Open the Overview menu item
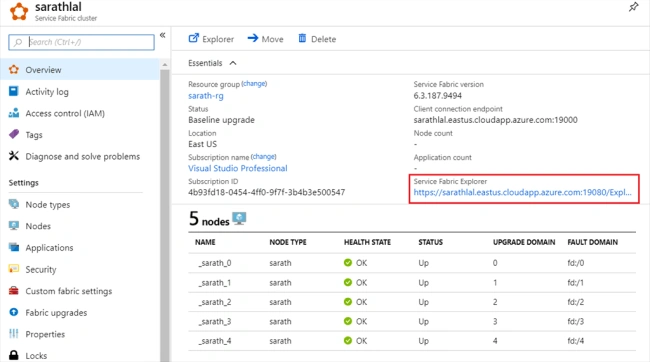 tap(80, 70)
